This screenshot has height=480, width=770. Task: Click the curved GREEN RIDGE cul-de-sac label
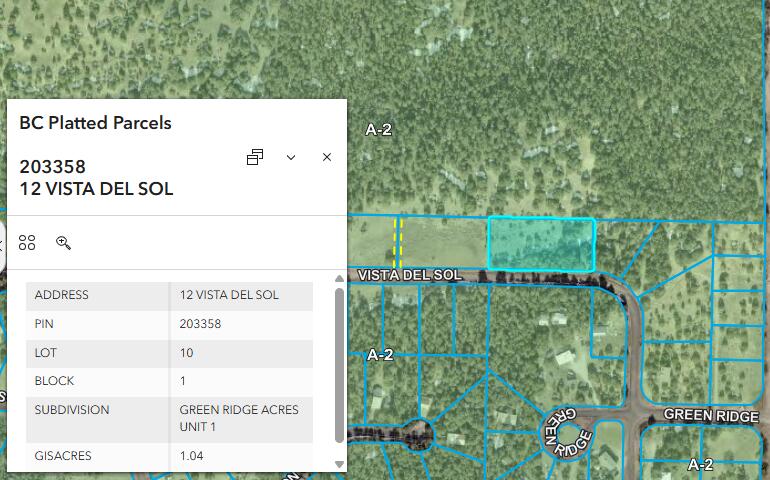click(569, 433)
